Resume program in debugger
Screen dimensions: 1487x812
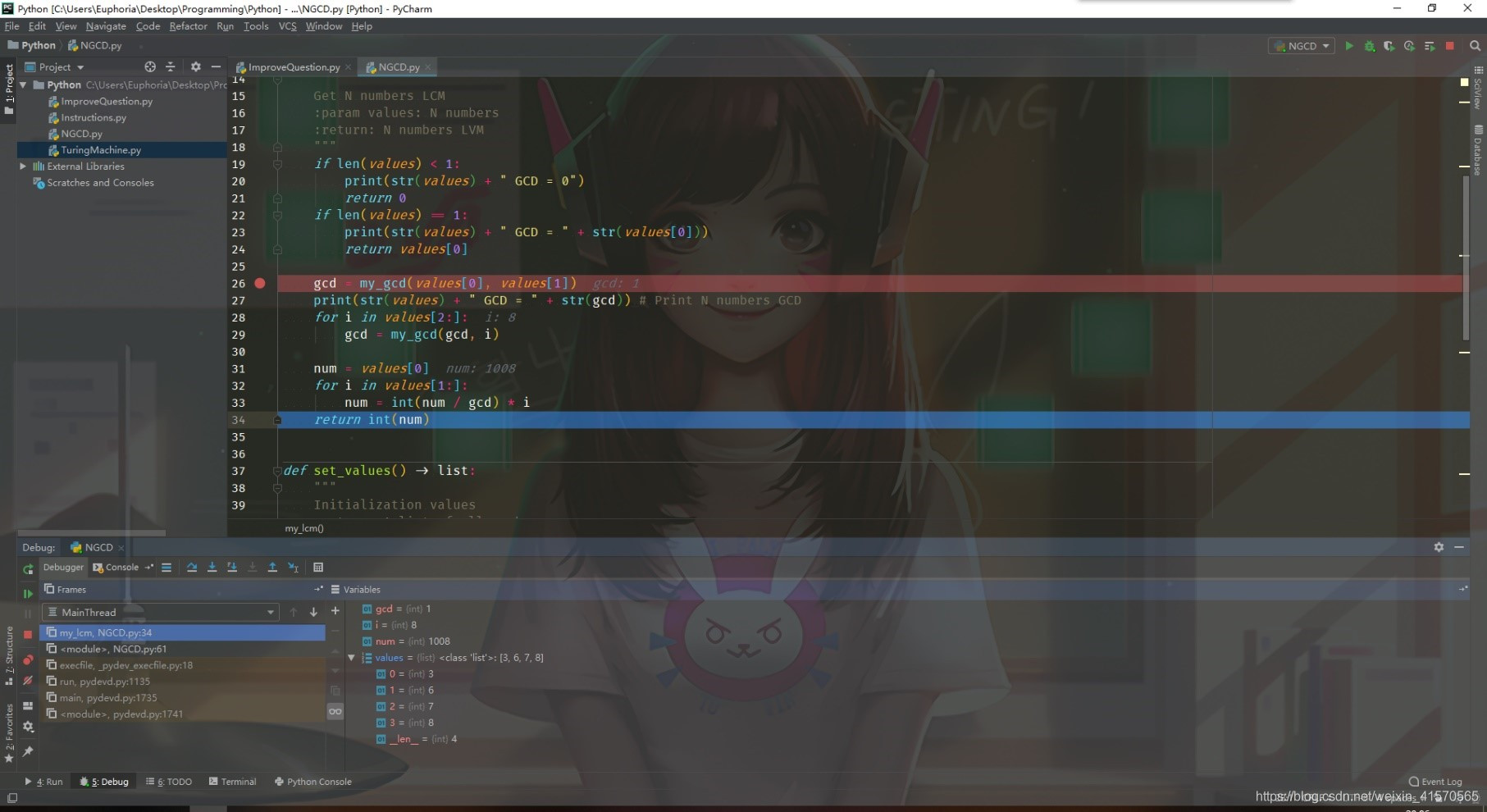click(x=28, y=593)
